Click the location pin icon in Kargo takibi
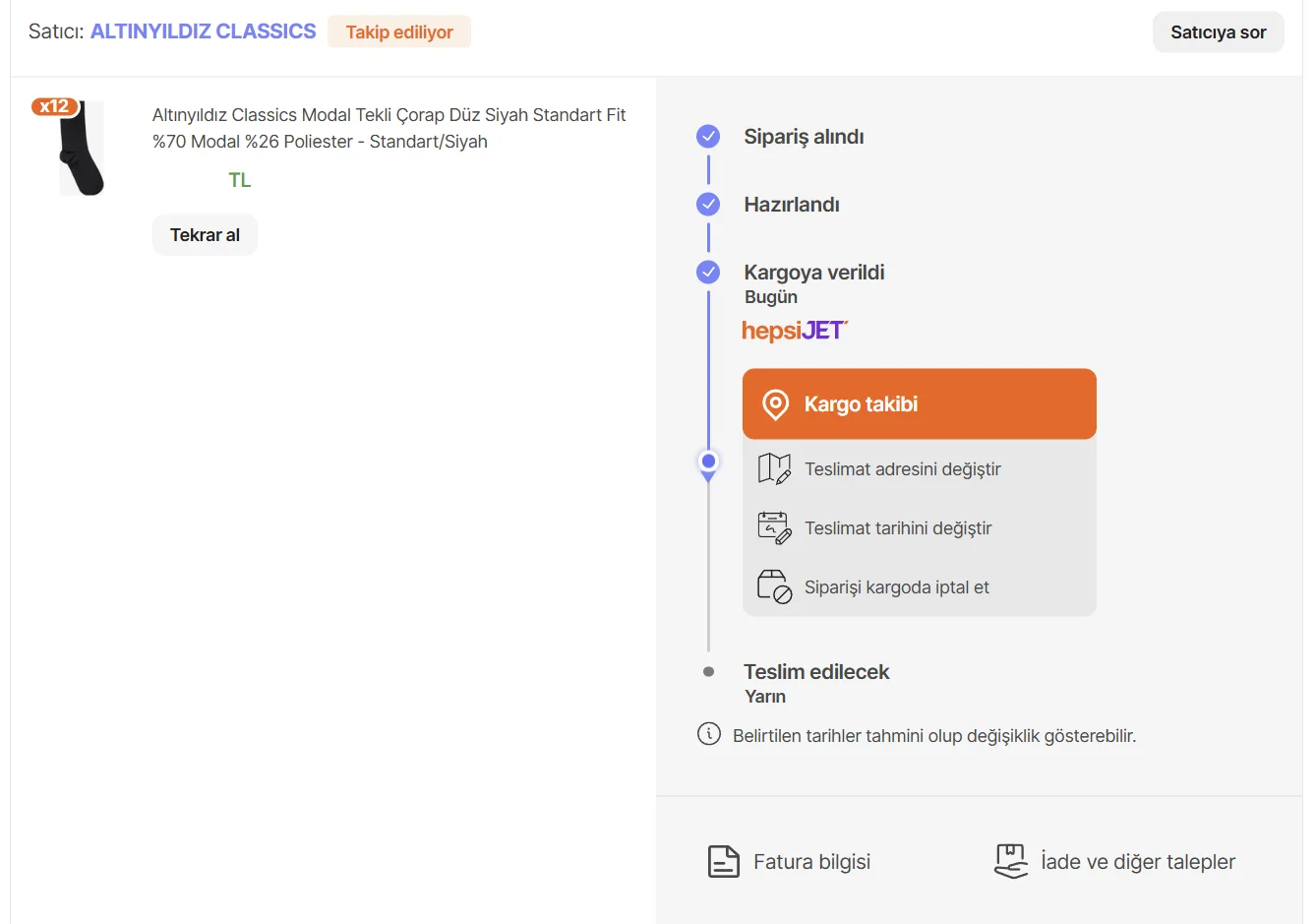1316x924 pixels. tap(775, 404)
